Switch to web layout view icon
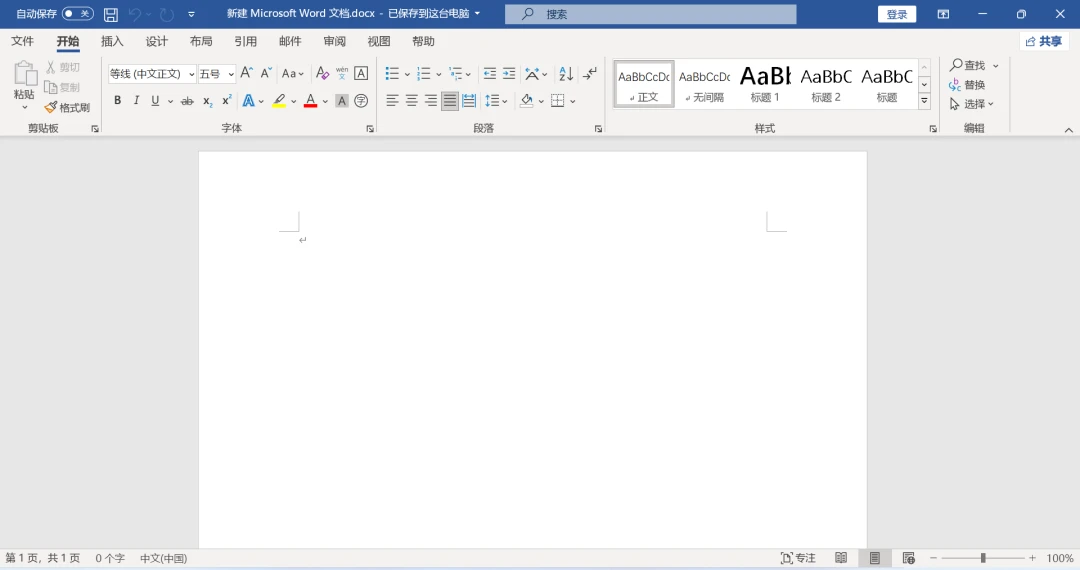Screen dimensions: 1080x570 click(x=908, y=558)
